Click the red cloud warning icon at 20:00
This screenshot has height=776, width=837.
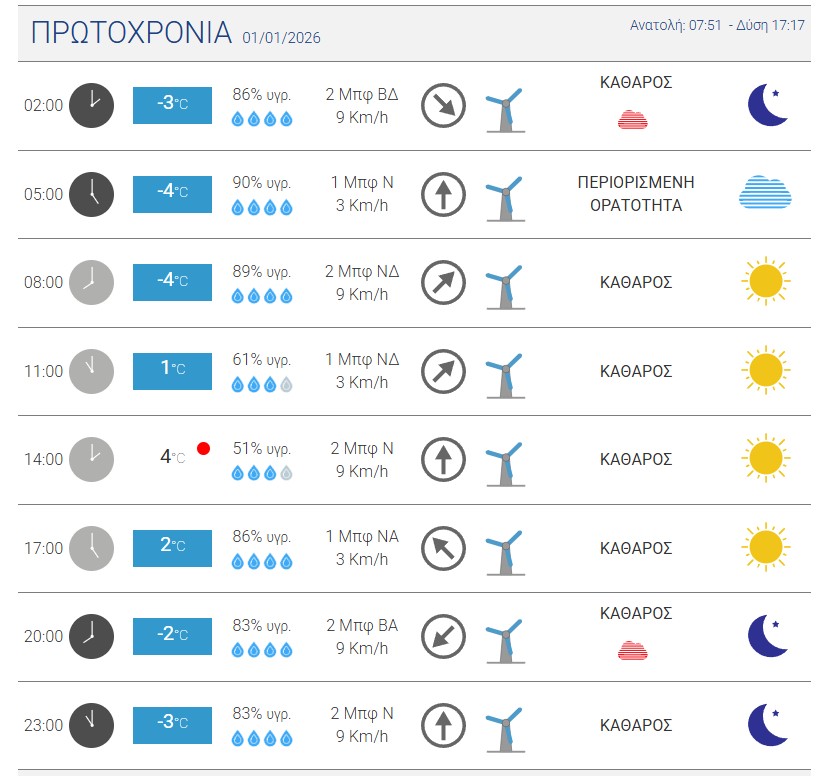pos(633,650)
